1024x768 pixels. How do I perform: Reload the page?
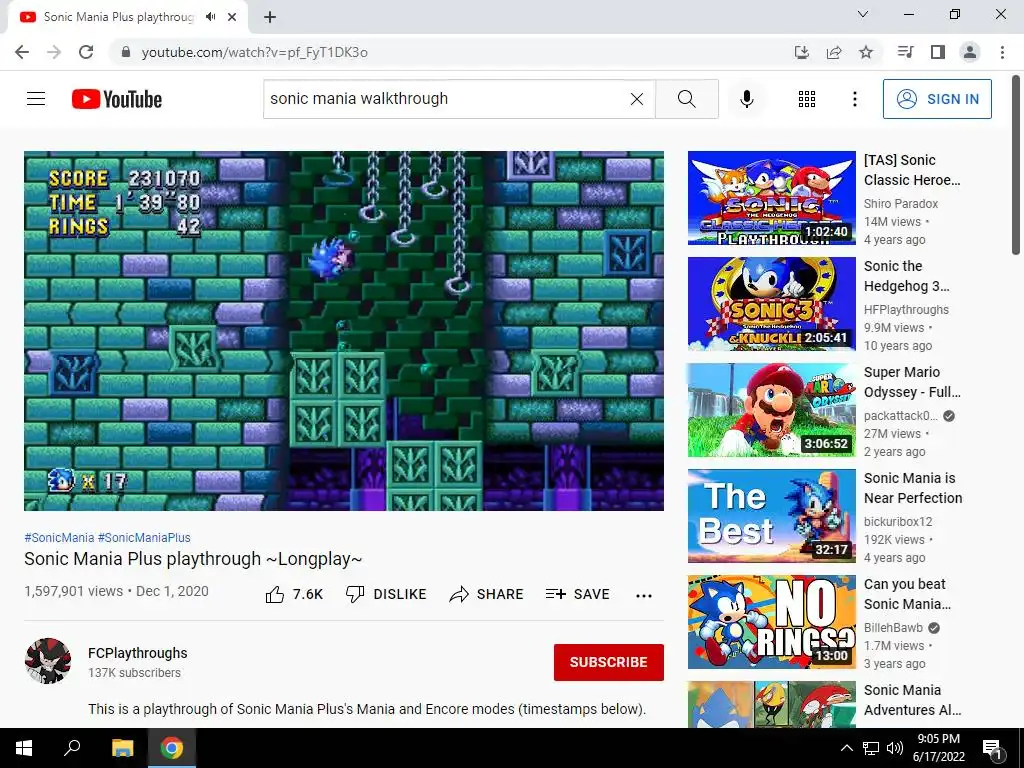pyautogui.click(x=86, y=52)
